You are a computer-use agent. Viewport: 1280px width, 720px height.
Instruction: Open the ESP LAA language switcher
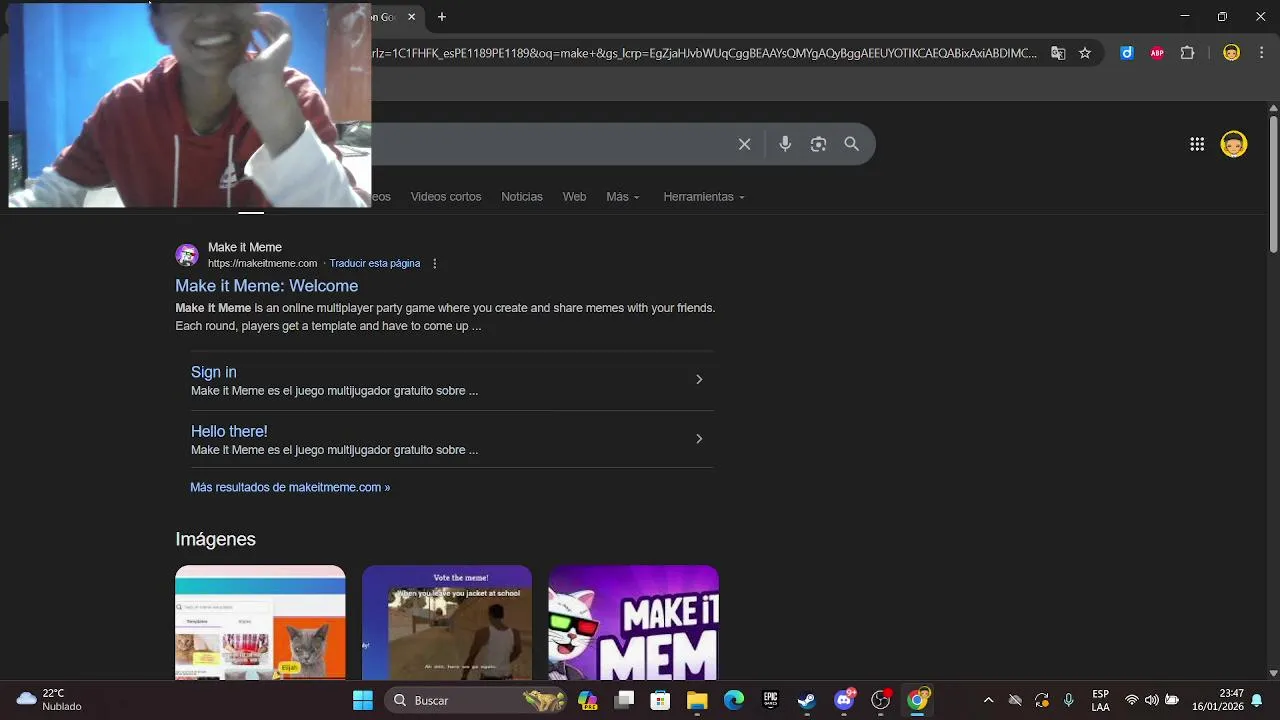click(x=1100, y=700)
